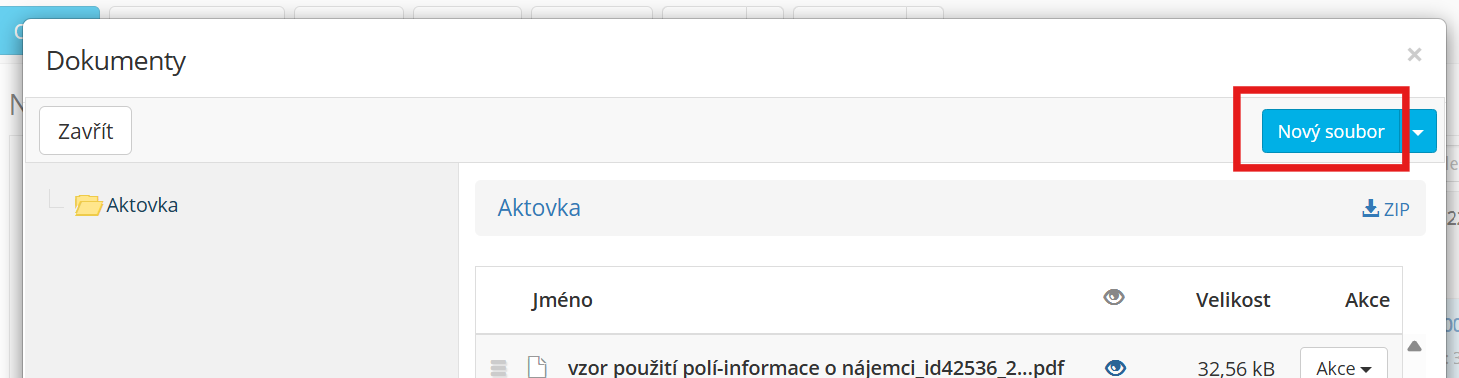Close the Dokumenty dialog with the X
This screenshot has width=1459, height=378.
pyautogui.click(x=1414, y=55)
